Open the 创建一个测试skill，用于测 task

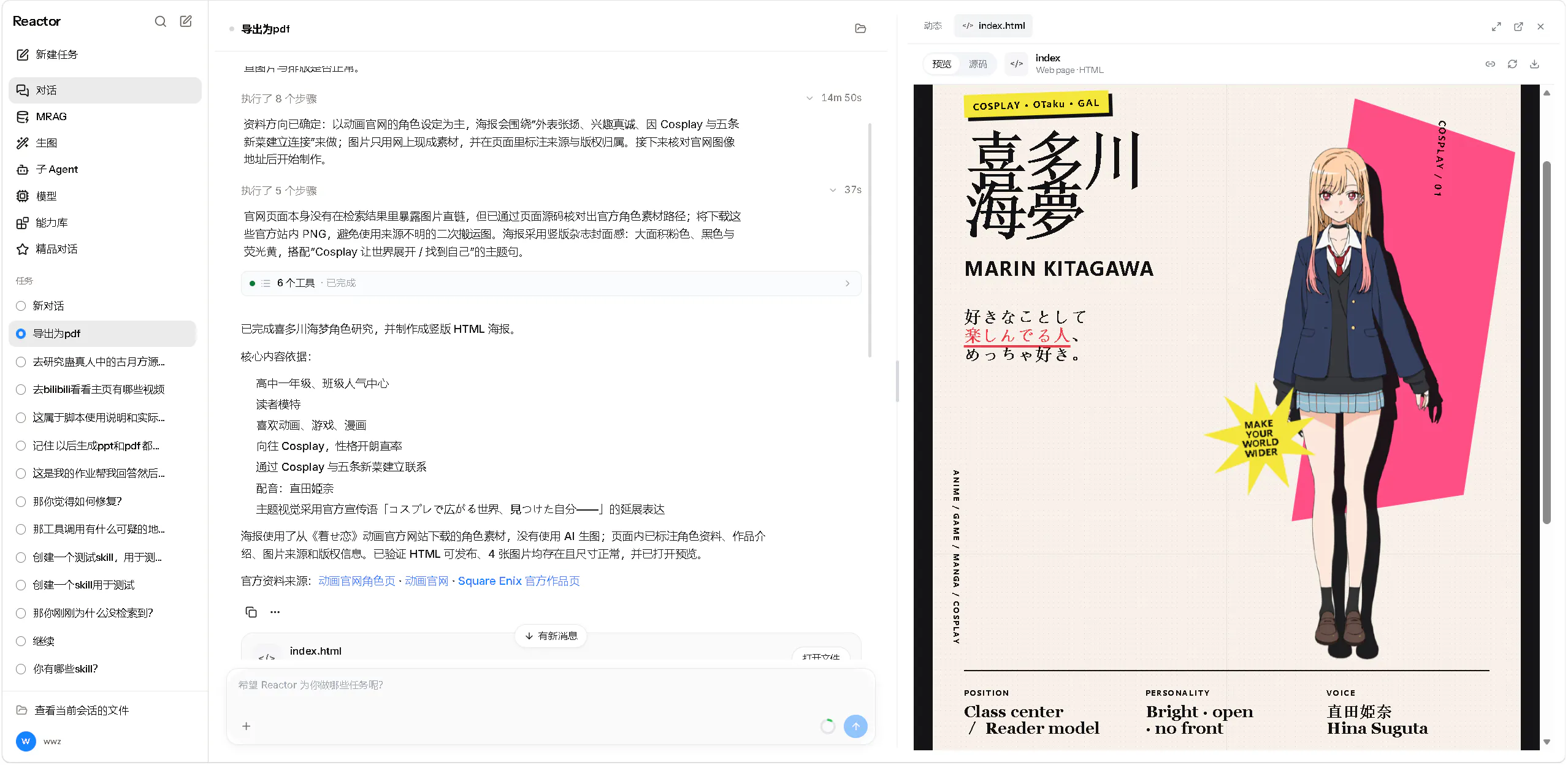(102, 557)
